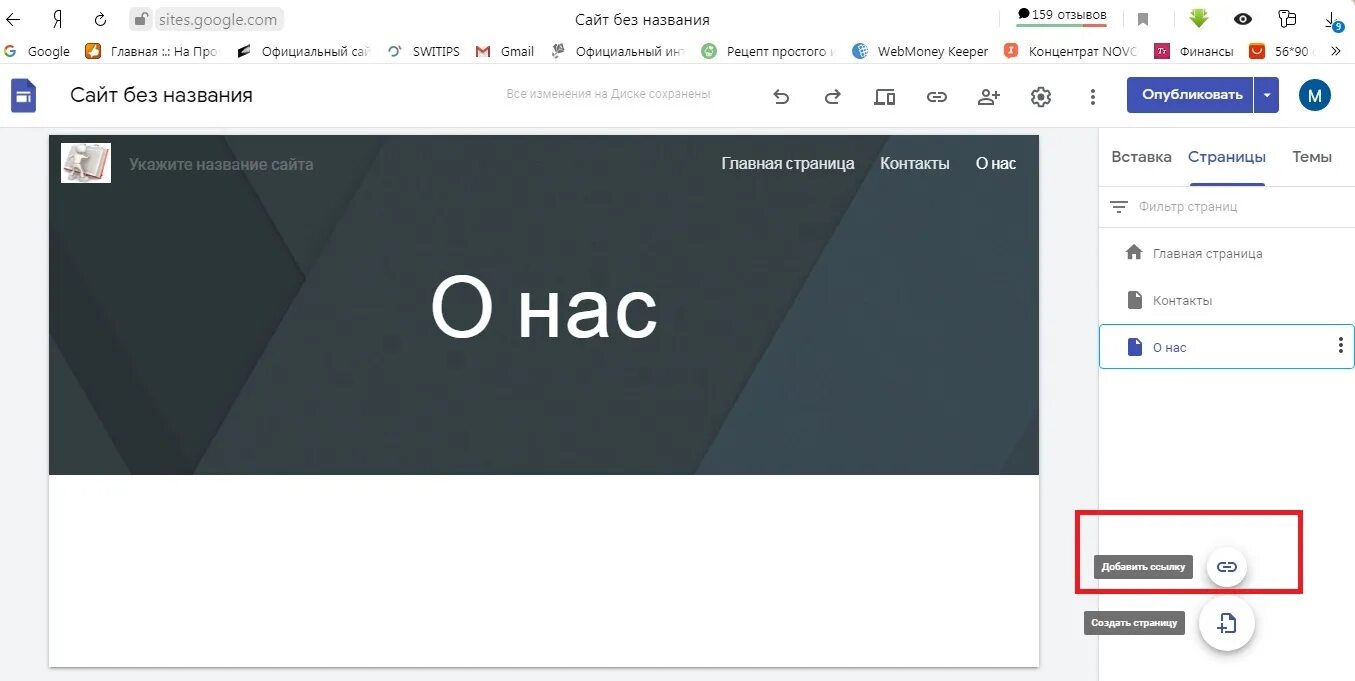This screenshot has width=1355, height=681.
Task: Undo the last change
Action: (x=781, y=96)
